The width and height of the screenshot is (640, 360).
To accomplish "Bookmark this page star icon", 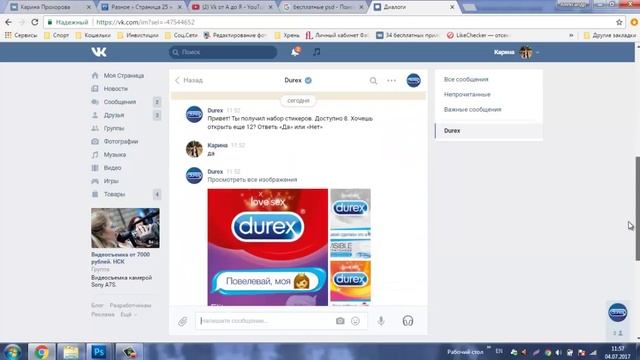I will pyautogui.click(x=619, y=22).
